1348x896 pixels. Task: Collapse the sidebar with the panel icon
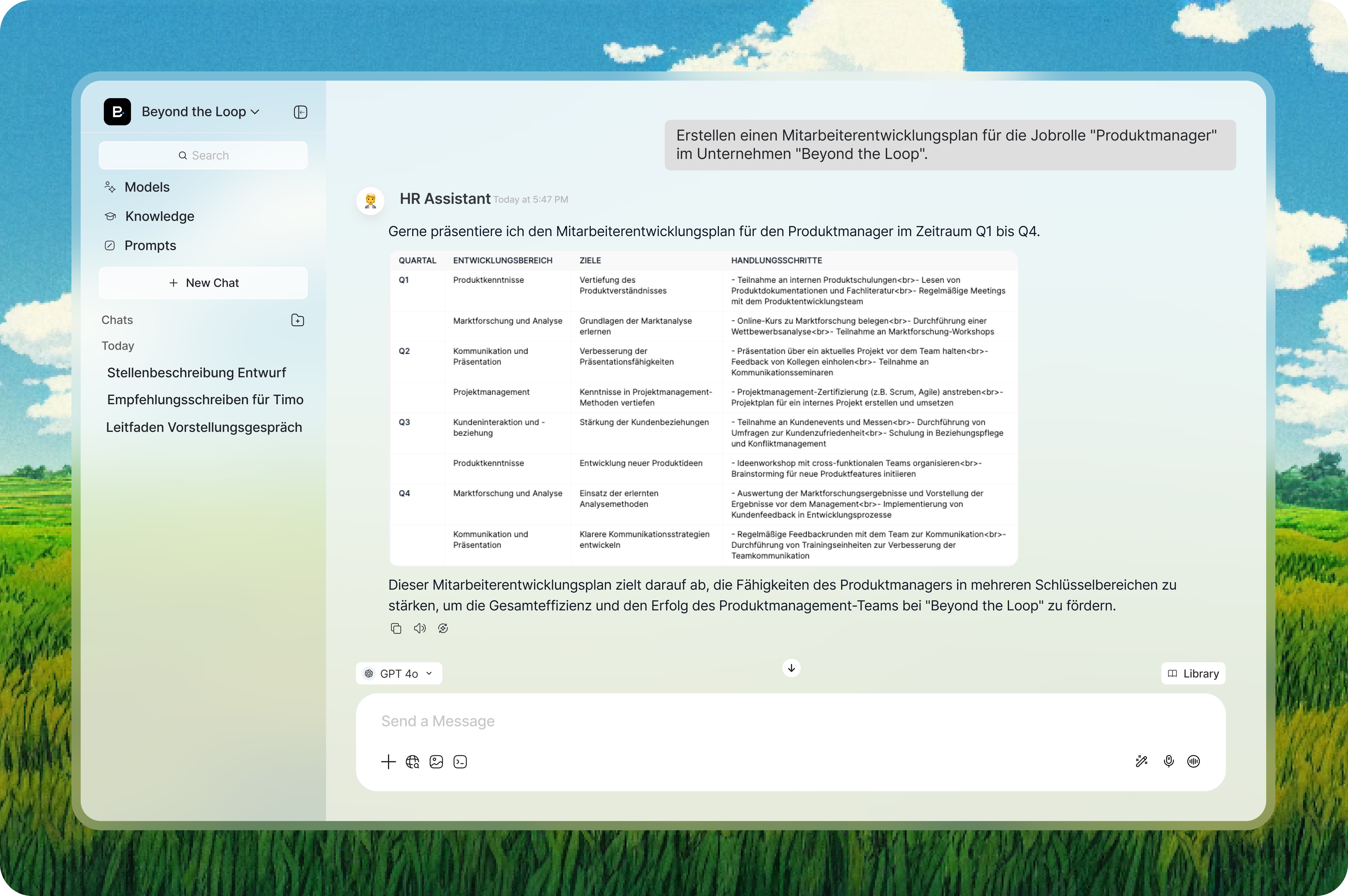300,112
